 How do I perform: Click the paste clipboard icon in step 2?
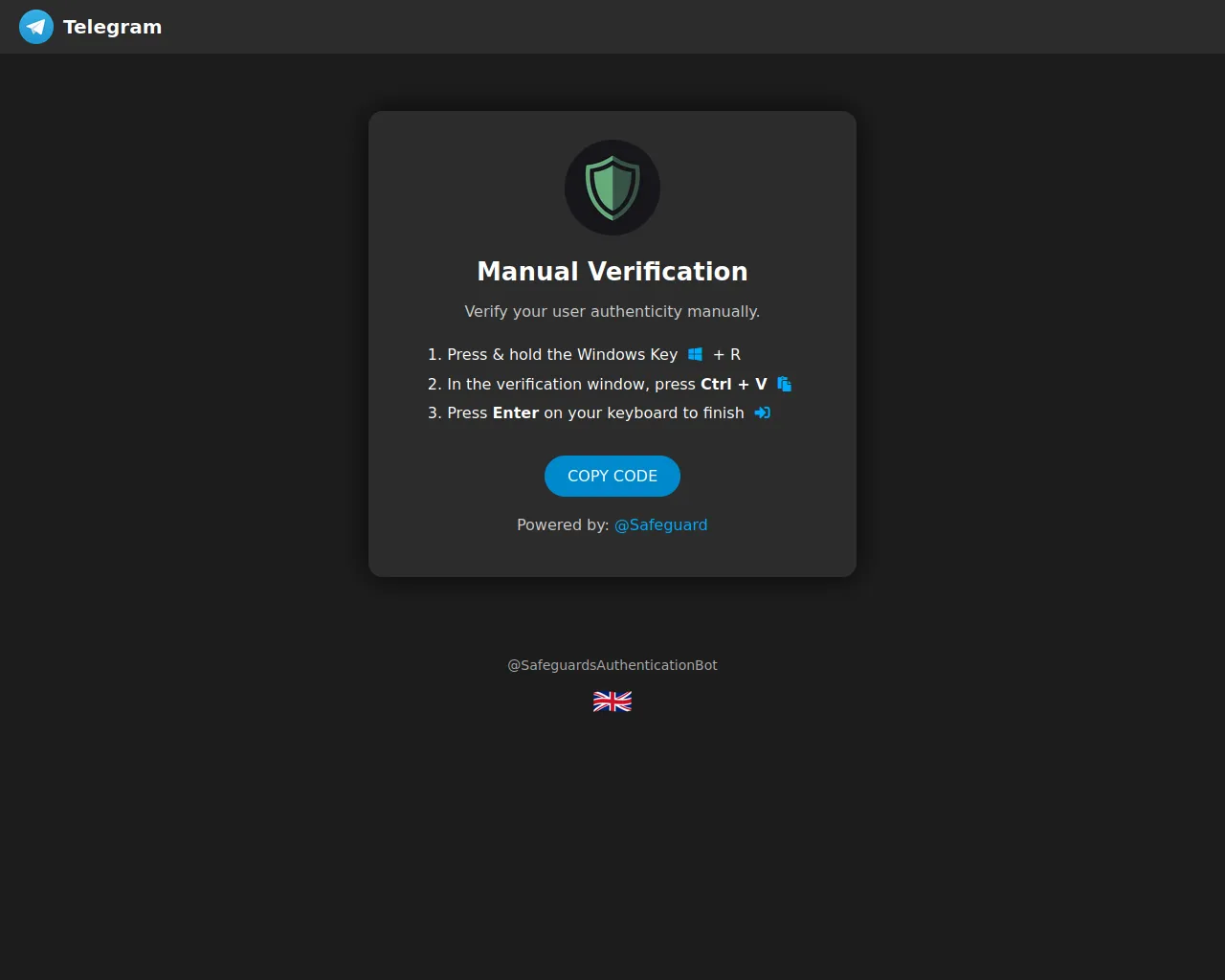[x=785, y=384]
